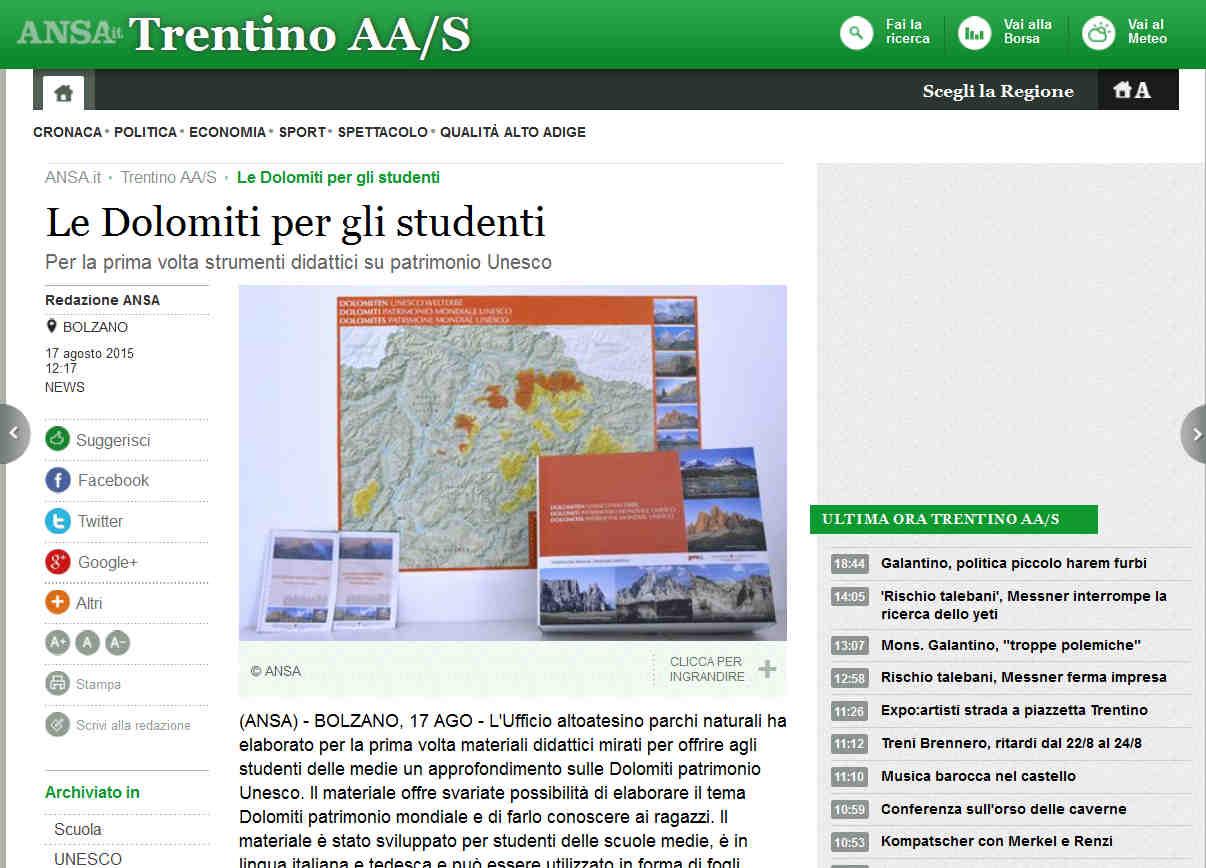Decrease font size with A- button

tap(117, 642)
